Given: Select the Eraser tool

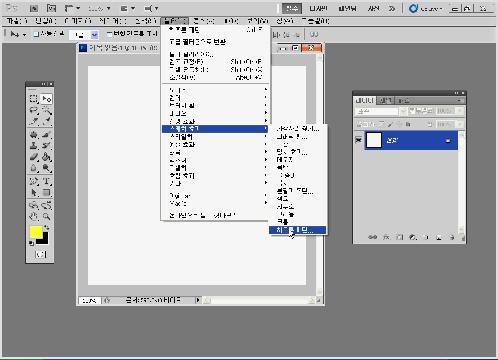Looking at the screenshot, I should (x=34, y=157).
